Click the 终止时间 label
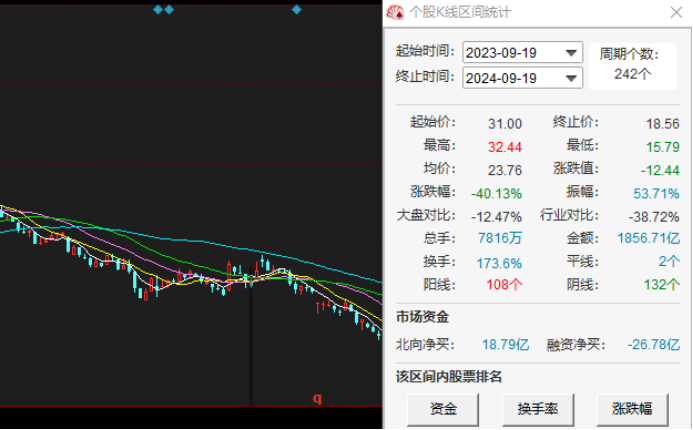Image resolution: width=693 pixels, height=430 pixels. tap(425, 76)
